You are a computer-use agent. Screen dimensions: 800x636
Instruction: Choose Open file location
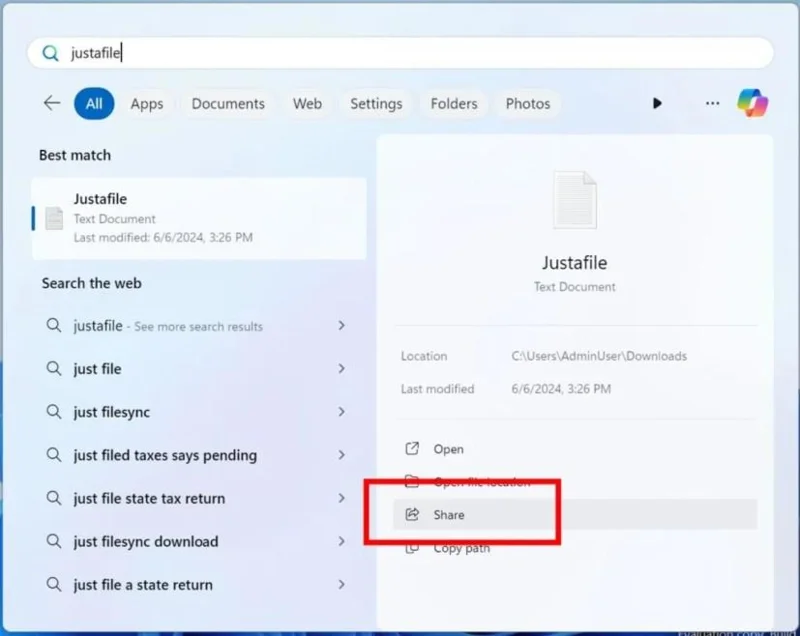pos(575,481)
